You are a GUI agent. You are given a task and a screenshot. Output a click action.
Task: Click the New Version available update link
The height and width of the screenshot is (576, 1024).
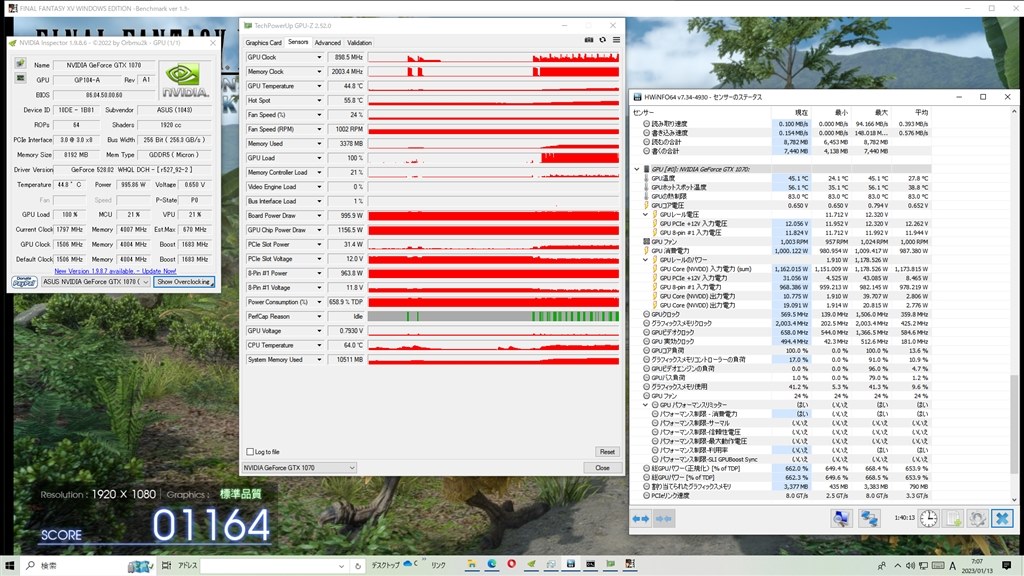[115, 270]
